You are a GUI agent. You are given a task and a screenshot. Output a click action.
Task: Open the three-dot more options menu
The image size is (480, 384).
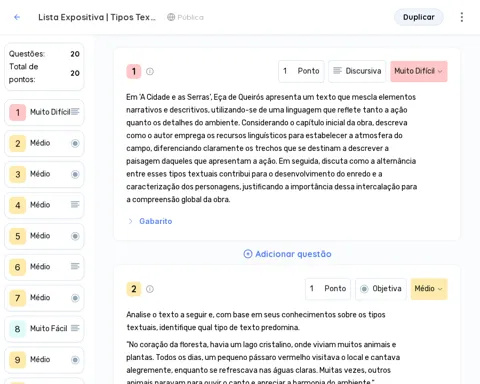[462, 17]
